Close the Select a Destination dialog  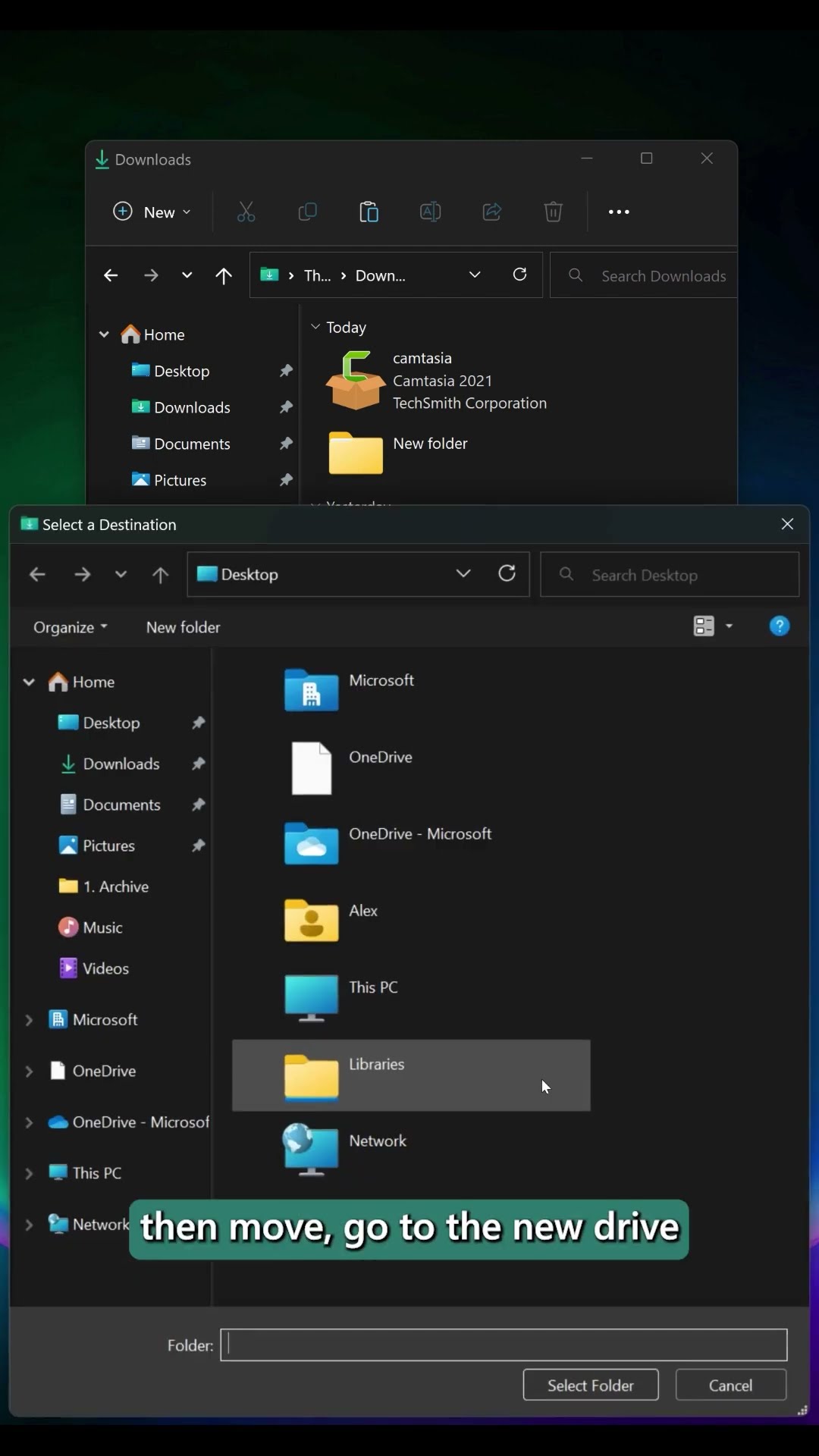787,524
